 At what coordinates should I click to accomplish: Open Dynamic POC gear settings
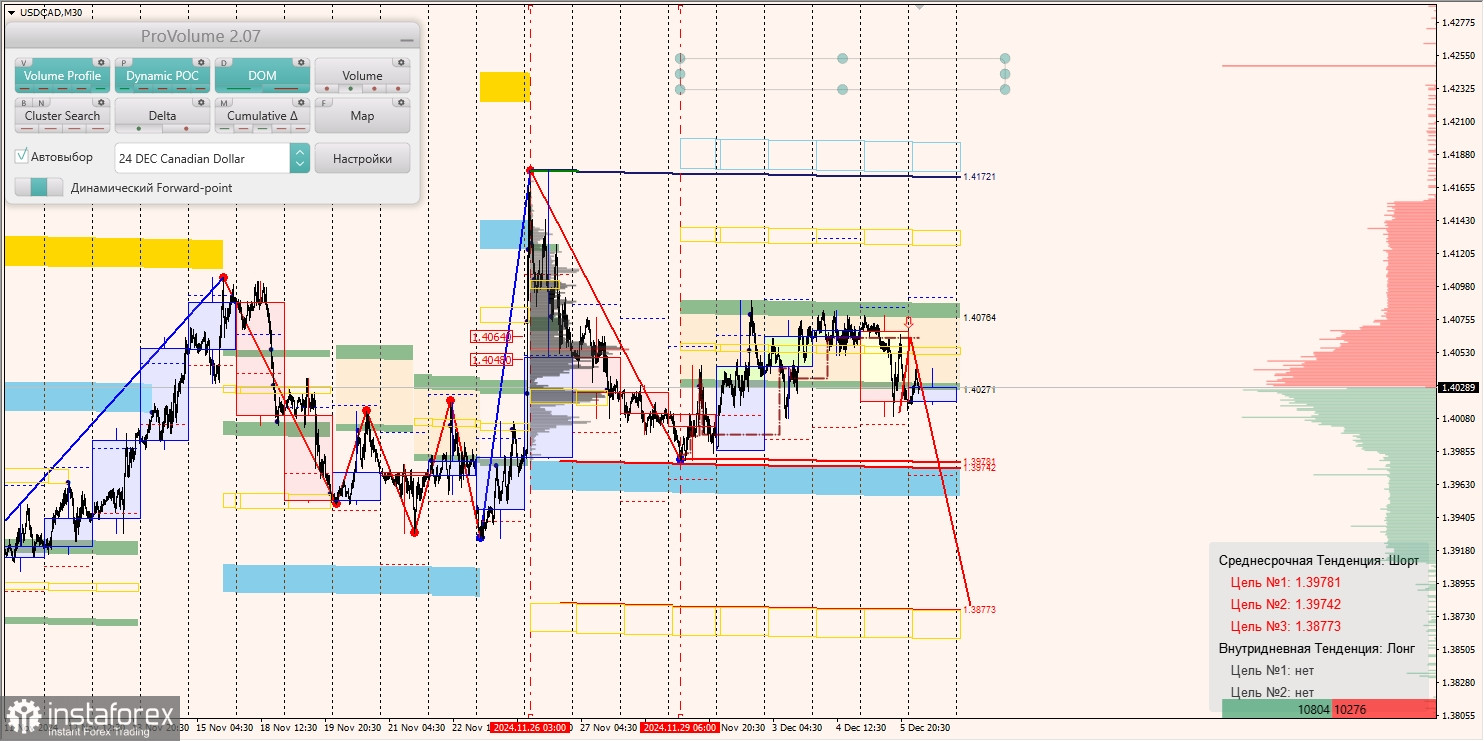coord(201,62)
